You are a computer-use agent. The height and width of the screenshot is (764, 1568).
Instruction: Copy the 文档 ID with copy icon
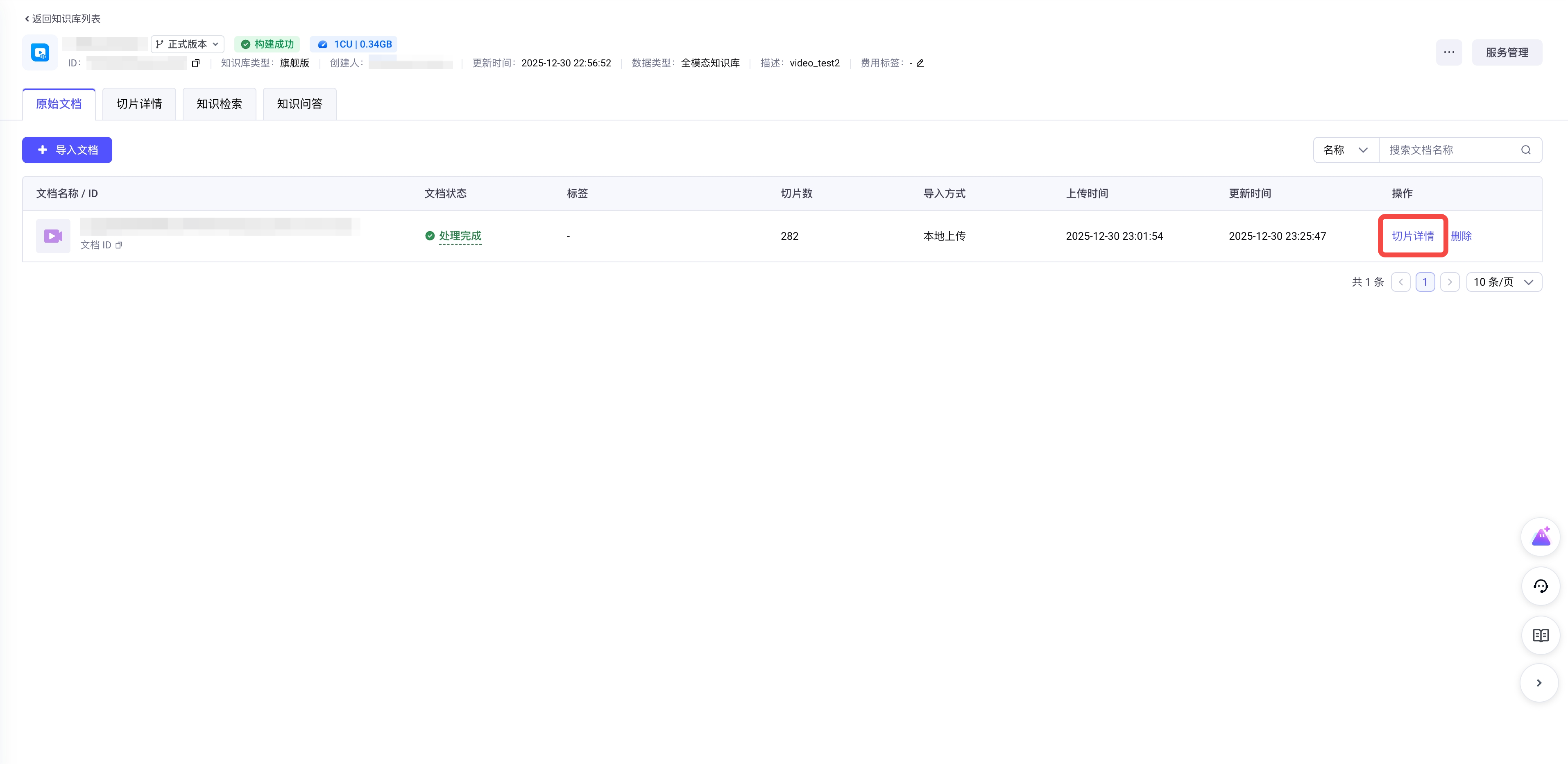coord(119,246)
